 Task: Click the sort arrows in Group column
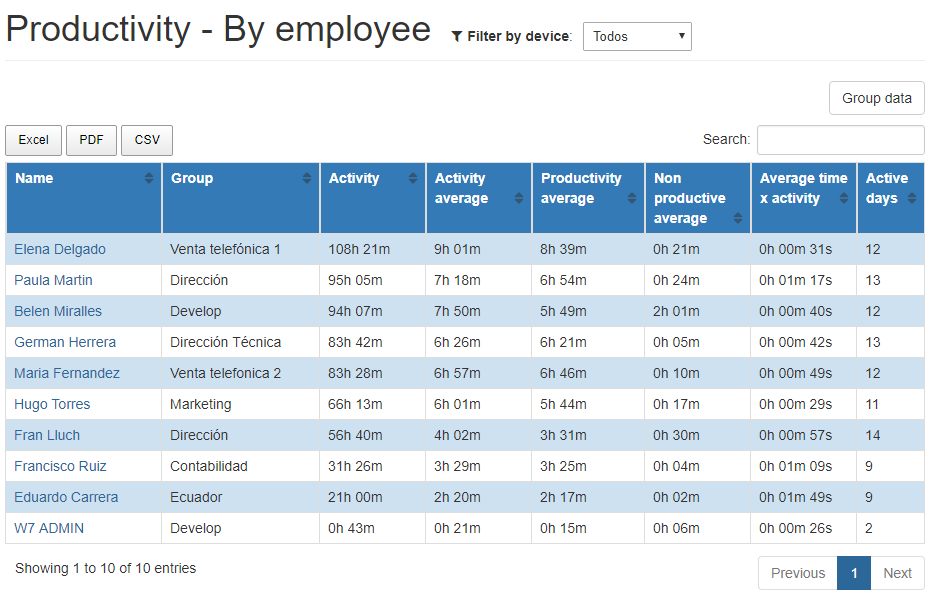pyautogui.click(x=307, y=178)
